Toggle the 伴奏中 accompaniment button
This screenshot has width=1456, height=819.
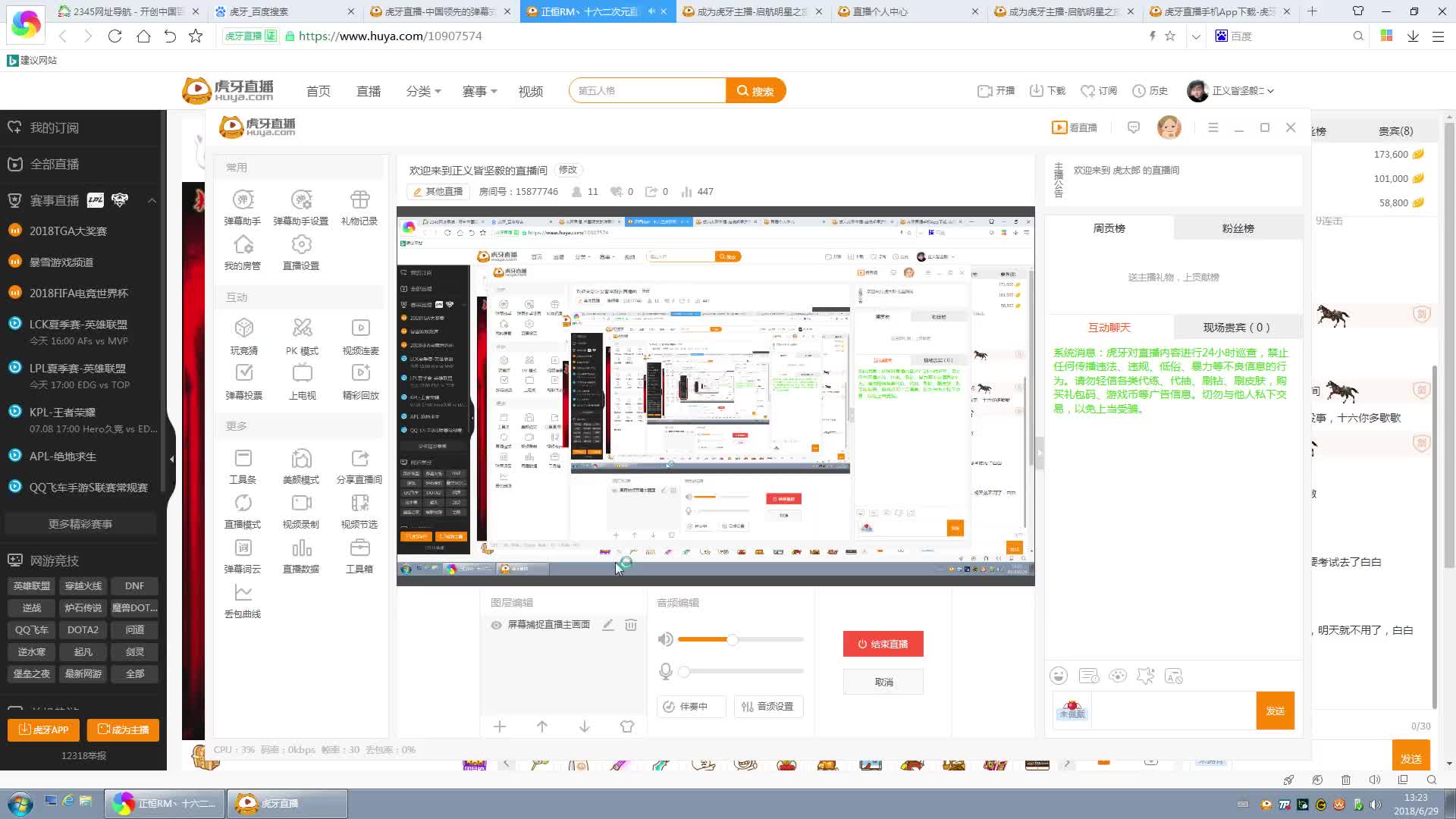click(x=691, y=706)
